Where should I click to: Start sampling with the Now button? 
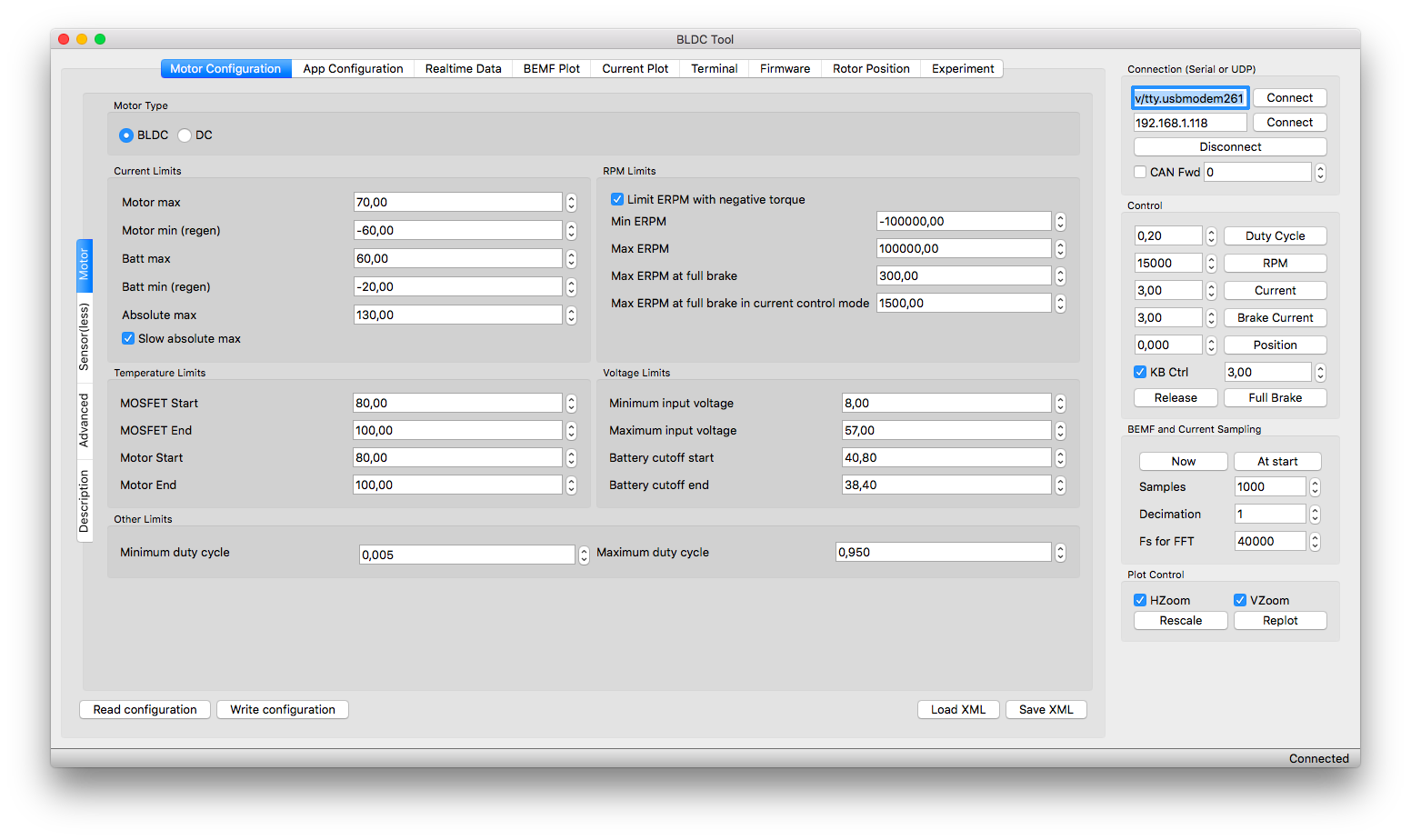coord(1183,462)
